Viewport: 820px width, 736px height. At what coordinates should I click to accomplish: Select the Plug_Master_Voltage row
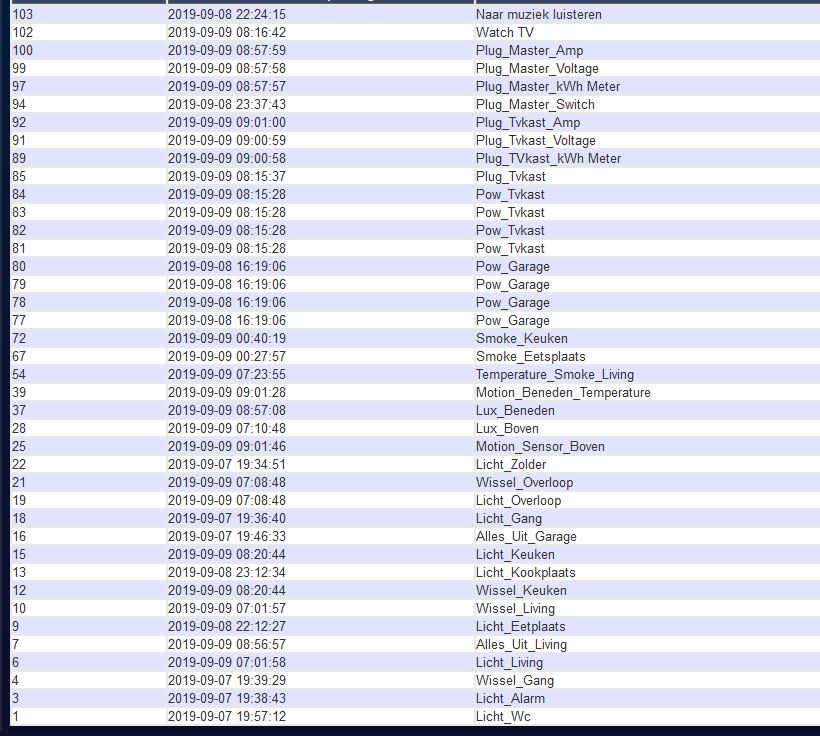(x=537, y=69)
